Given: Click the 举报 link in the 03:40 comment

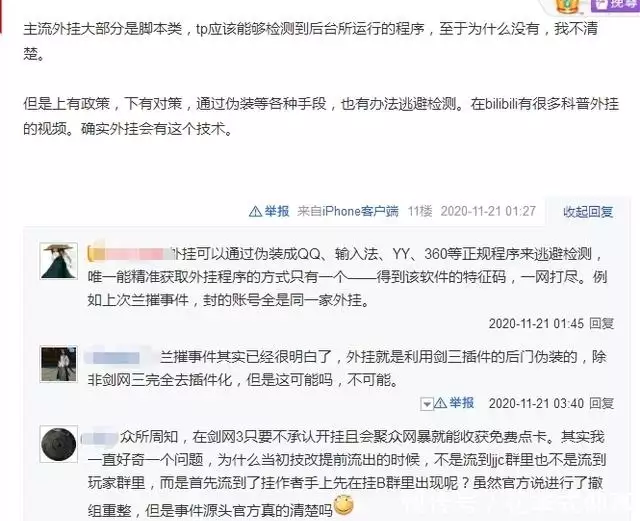Looking at the screenshot, I should pos(462,403).
